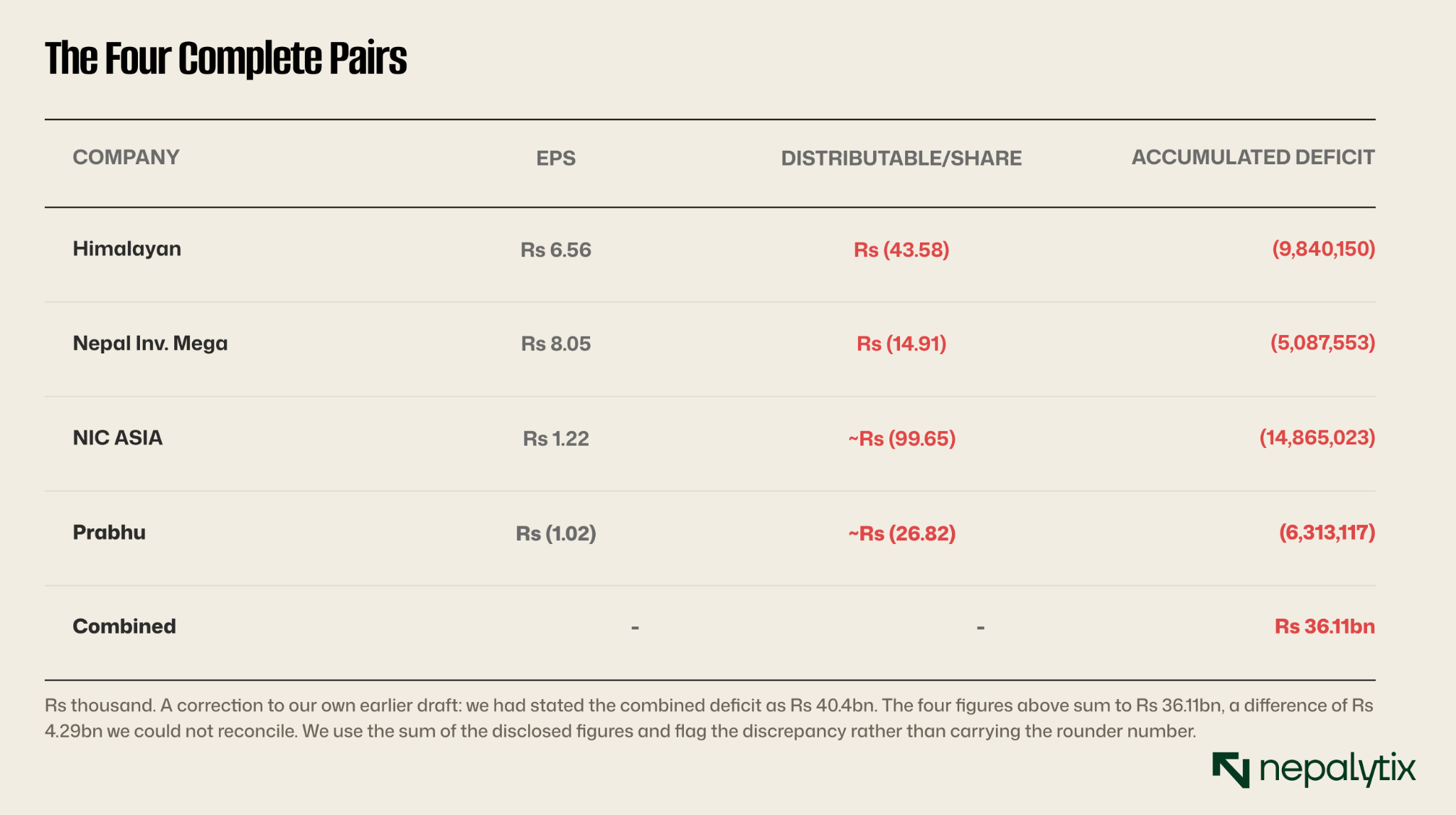Click the footnote correction text
The width and height of the screenshot is (1456, 815).
pos(709,718)
